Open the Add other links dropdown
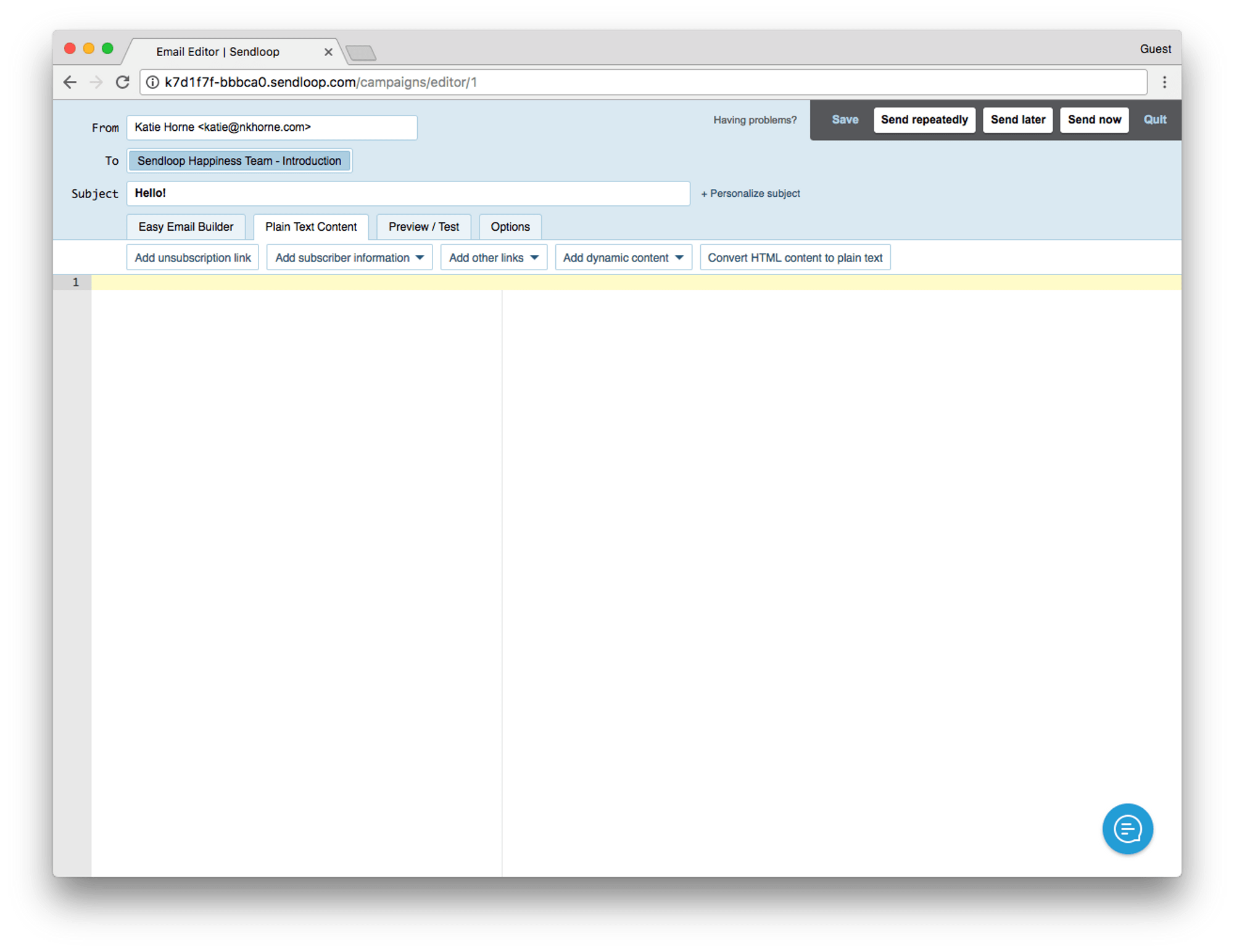The height and width of the screenshot is (952, 1234). 494,257
